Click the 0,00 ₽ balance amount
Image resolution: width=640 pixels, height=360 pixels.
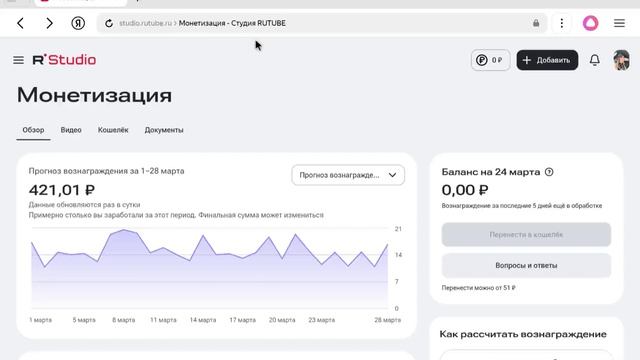coord(465,190)
